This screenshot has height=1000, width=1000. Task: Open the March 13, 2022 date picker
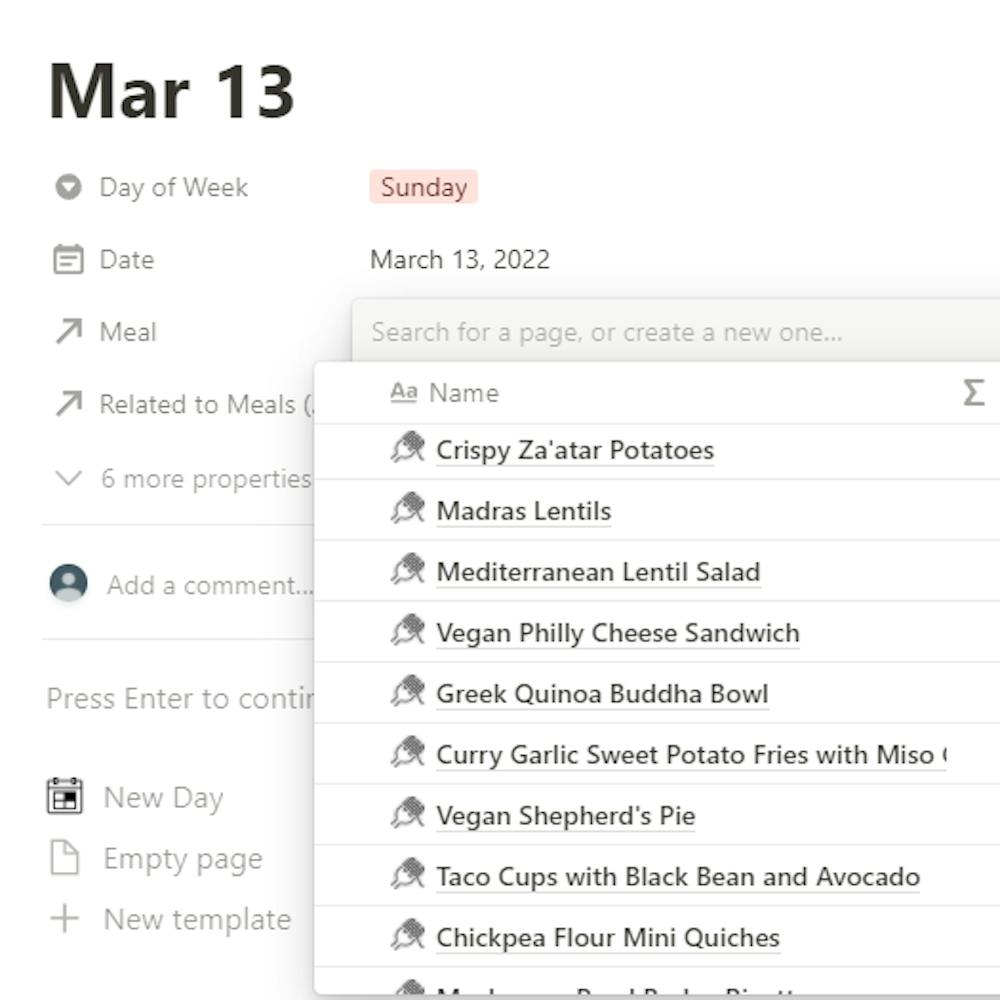pyautogui.click(x=460, y=260)
